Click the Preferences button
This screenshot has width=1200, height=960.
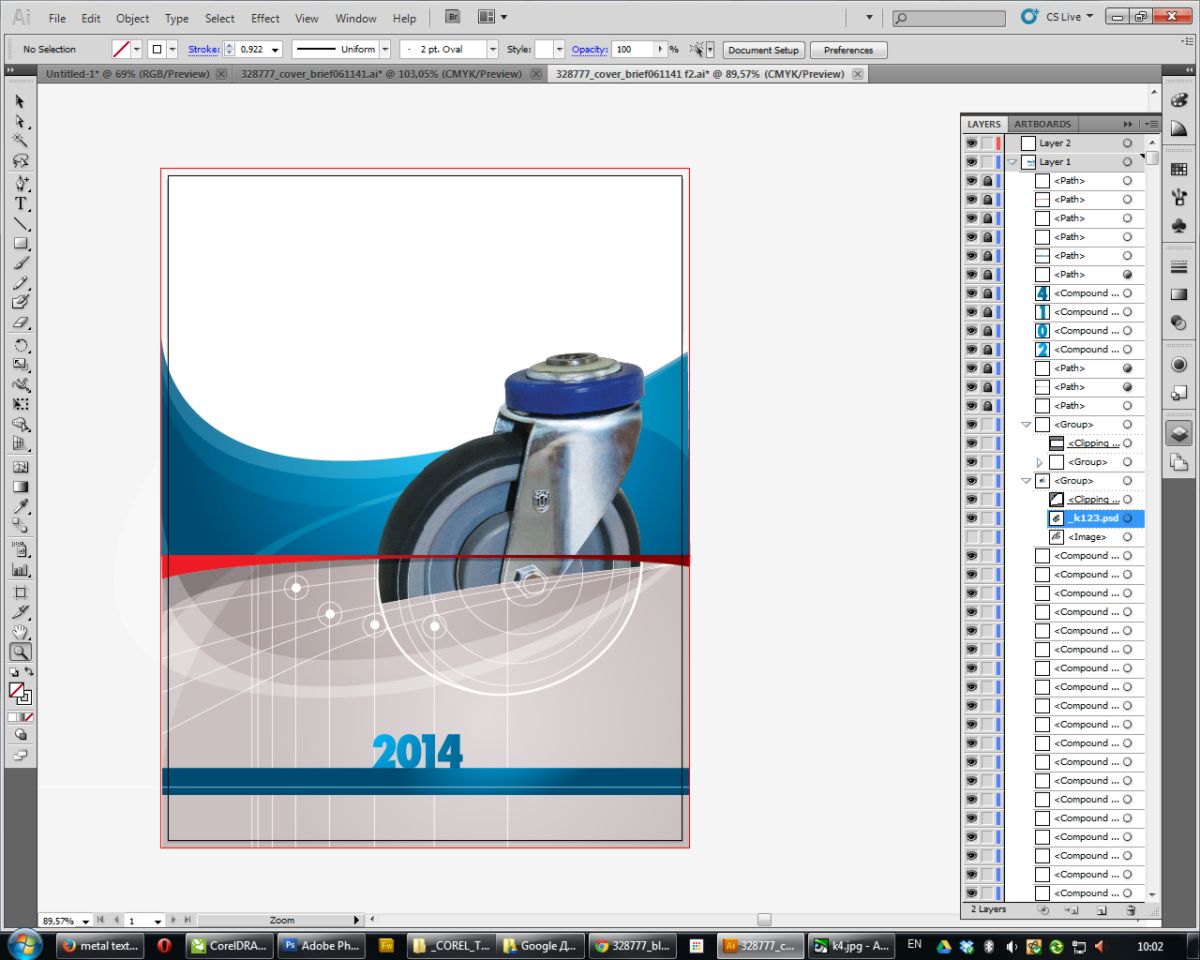(x=848, y=49)
